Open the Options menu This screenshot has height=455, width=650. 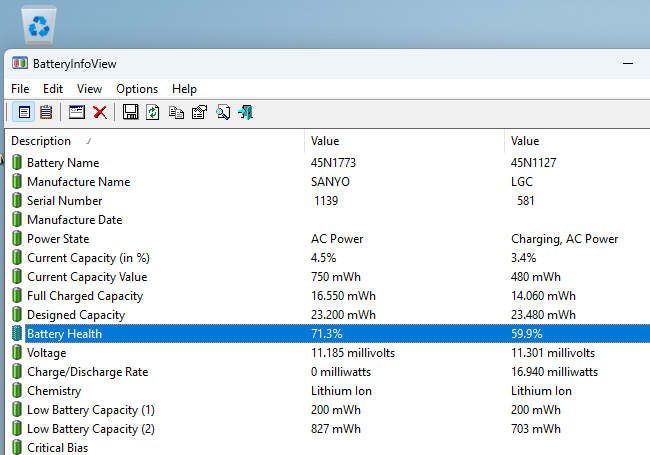click(x=137, y=89)
